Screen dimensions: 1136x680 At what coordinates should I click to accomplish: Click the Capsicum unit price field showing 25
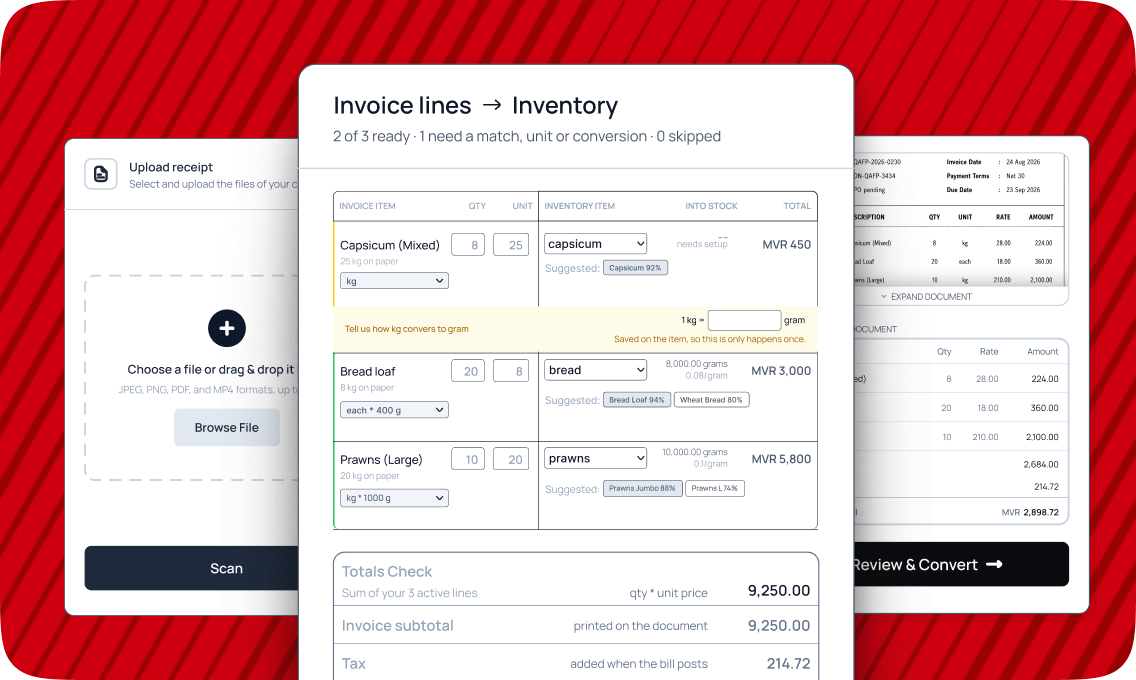tap(511, 245)
